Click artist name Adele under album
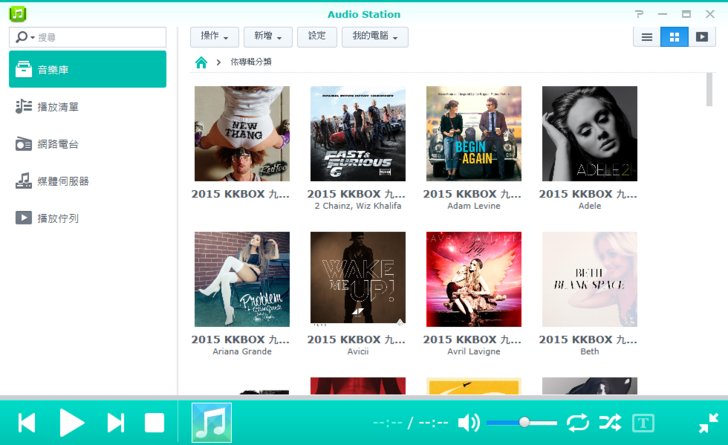This screenshot has height=445, width=728. pos(590,206)
